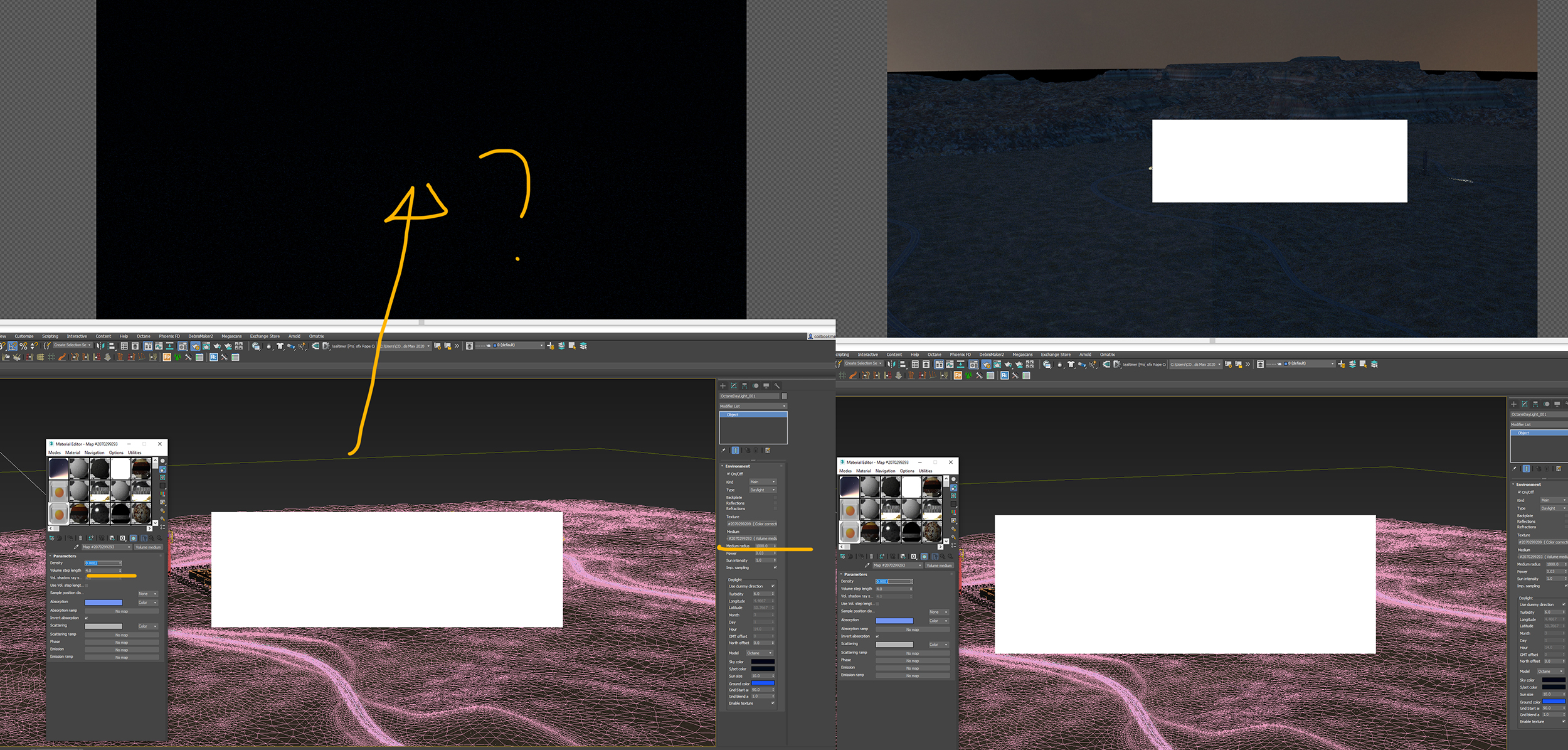Open the Octane menu

144,336
